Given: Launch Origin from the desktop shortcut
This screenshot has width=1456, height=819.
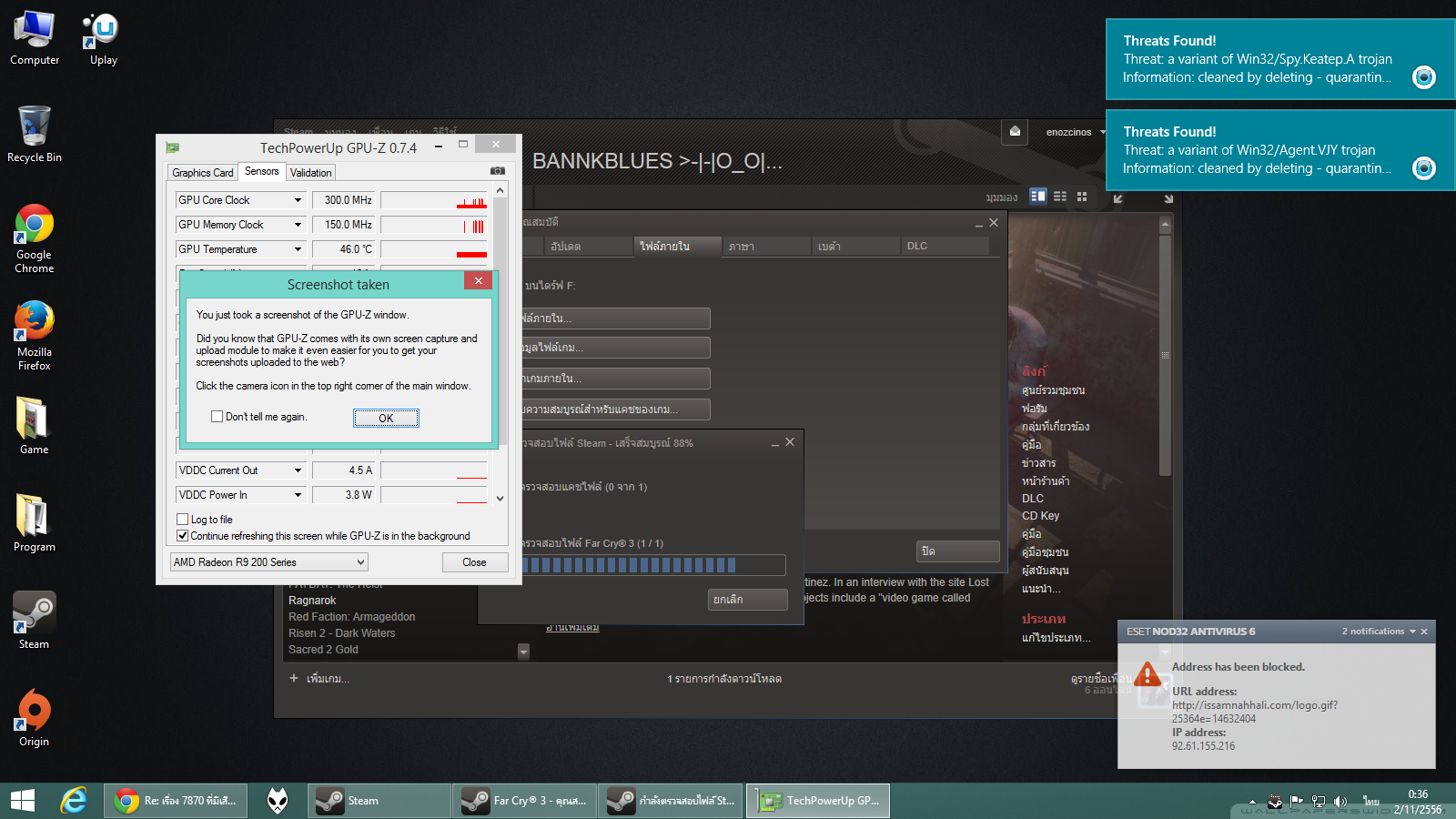Looking at the screenshot, I should tap(35, 718).
